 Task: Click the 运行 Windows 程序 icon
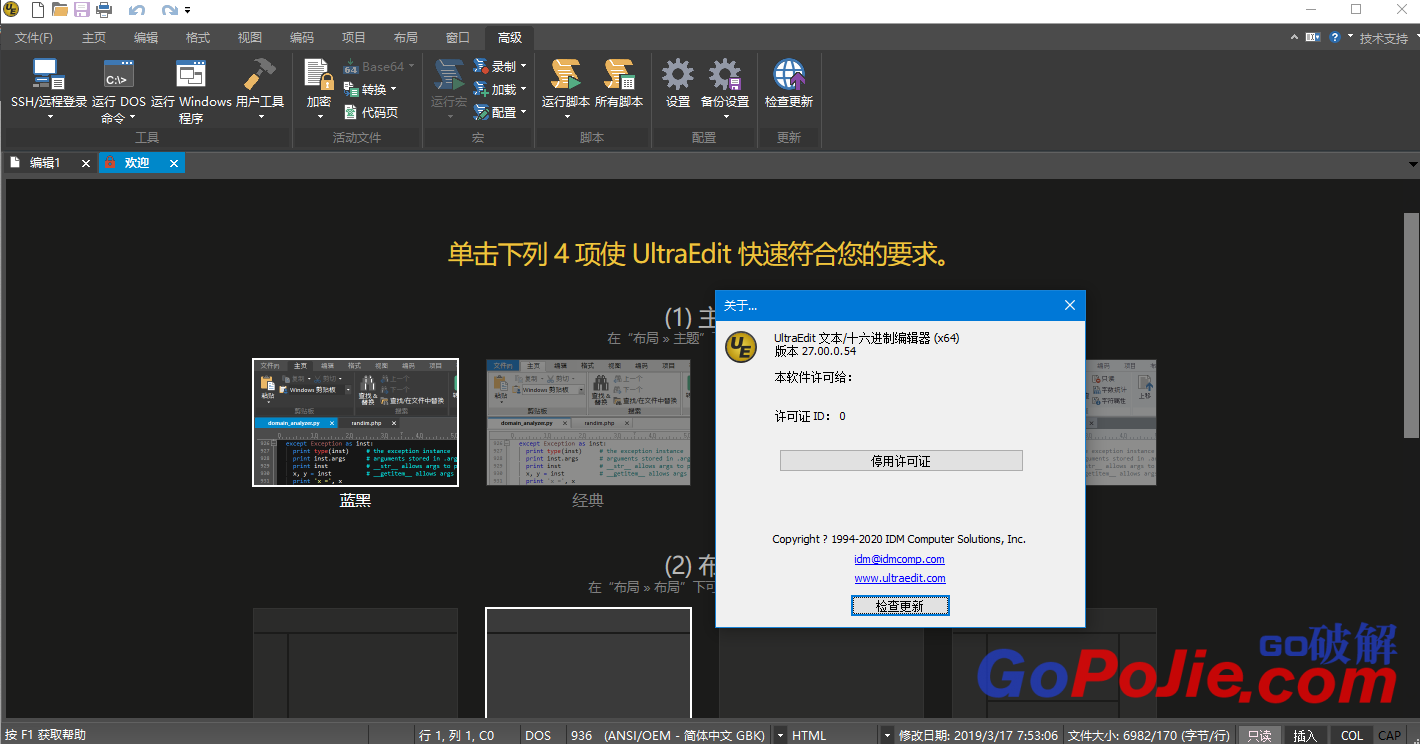point(191,75)
